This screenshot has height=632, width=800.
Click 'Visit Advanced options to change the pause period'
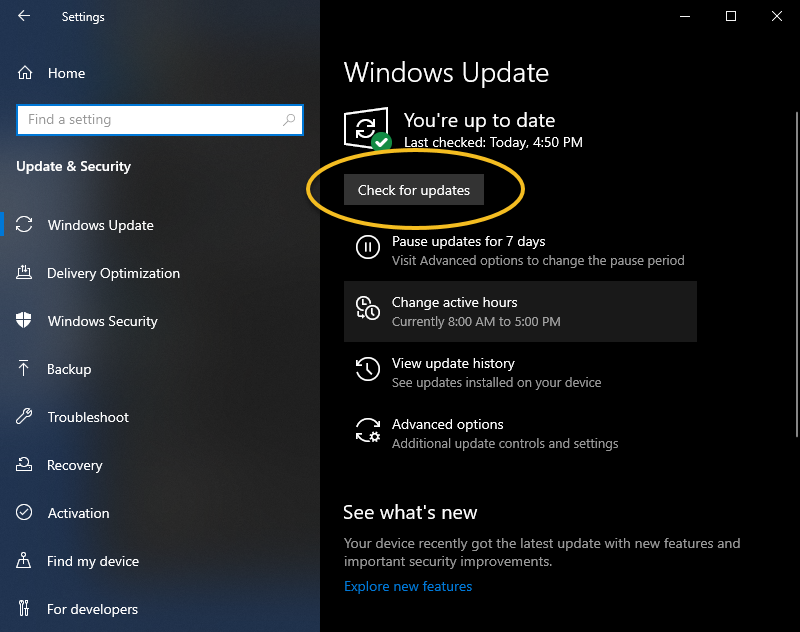(x=538, y=261)
